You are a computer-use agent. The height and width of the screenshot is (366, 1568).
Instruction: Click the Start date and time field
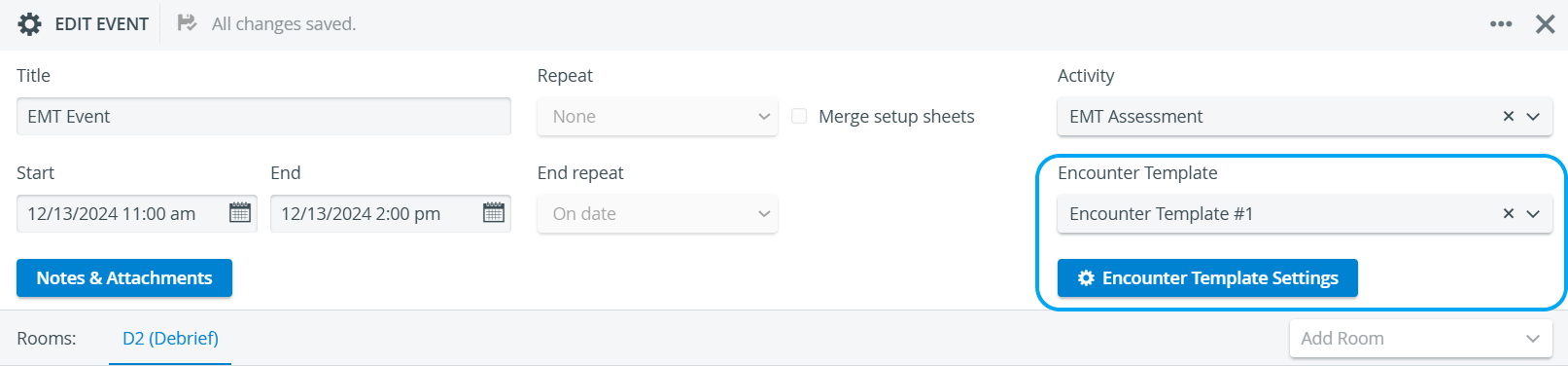point(137,213)
